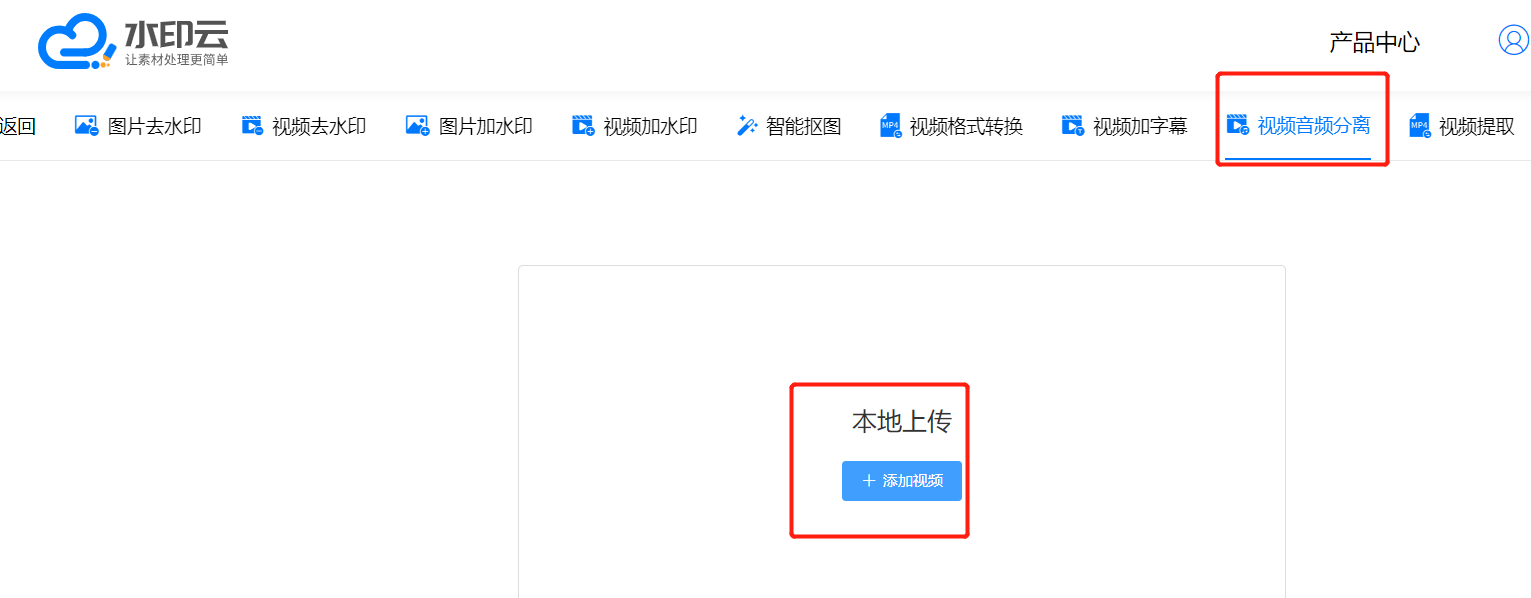Image resolution: width=1531 pixels, height=598 pixels.
Task: Click the 本地上传 heading text
Action: click(x=901, y=422)
